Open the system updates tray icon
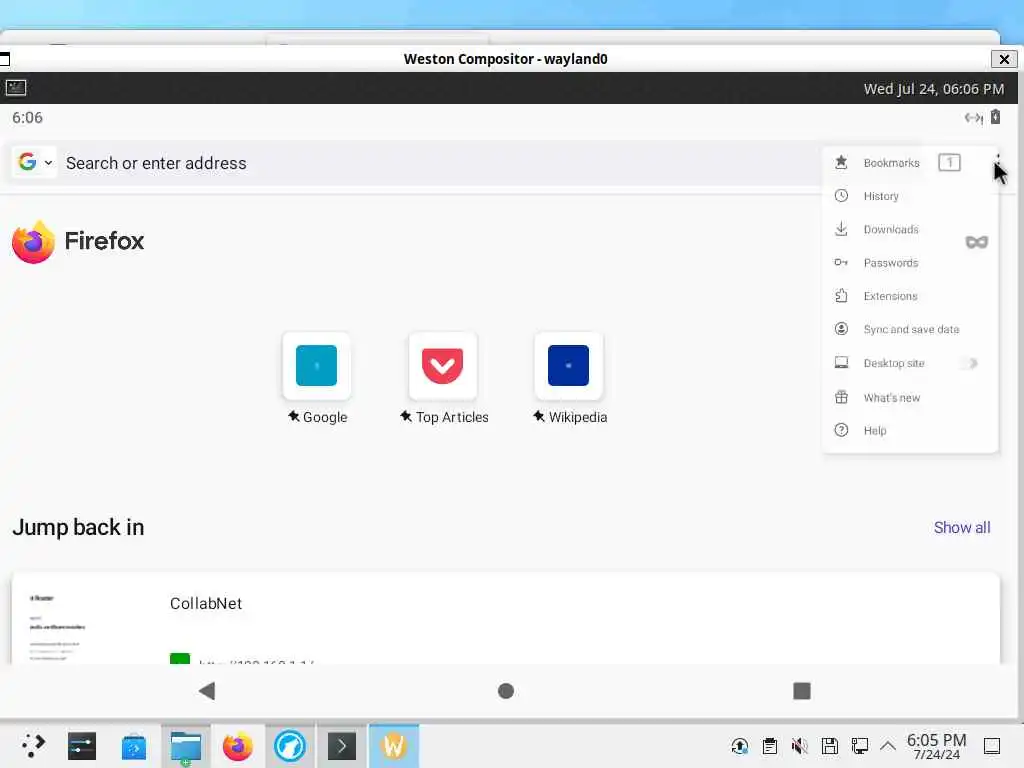The width and height of the screenshot is (1024, 768). 740,746
